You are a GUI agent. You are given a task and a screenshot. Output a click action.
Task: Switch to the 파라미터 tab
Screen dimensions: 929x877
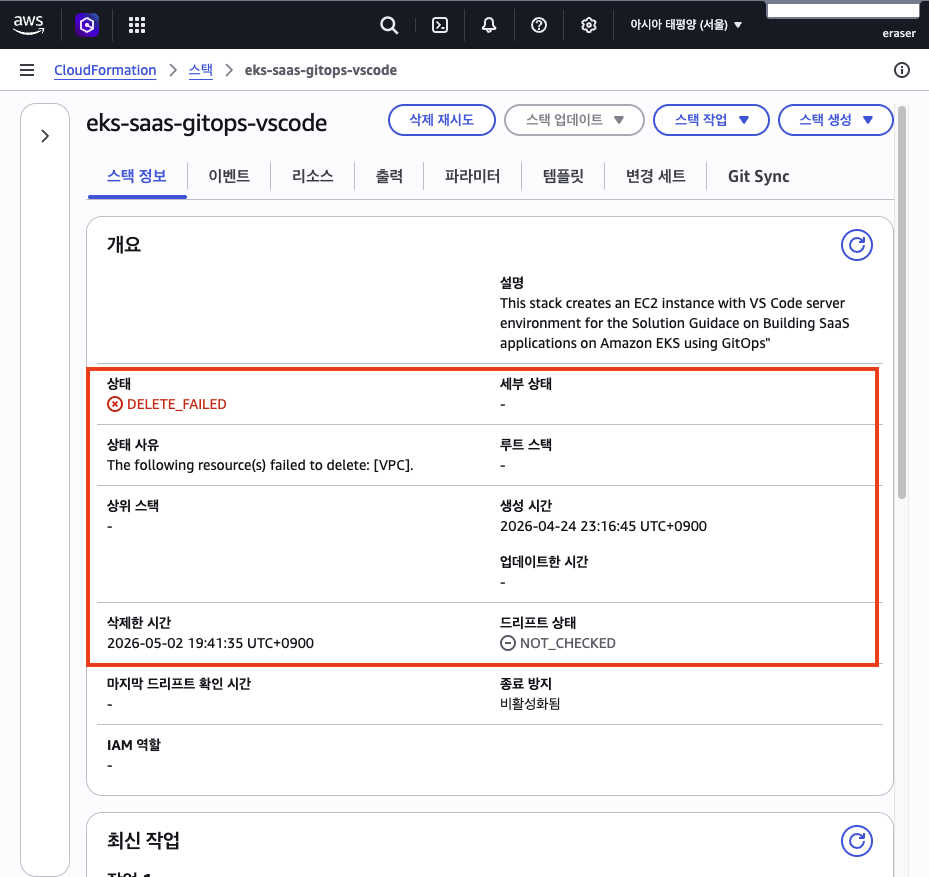[x=472, y=176]
